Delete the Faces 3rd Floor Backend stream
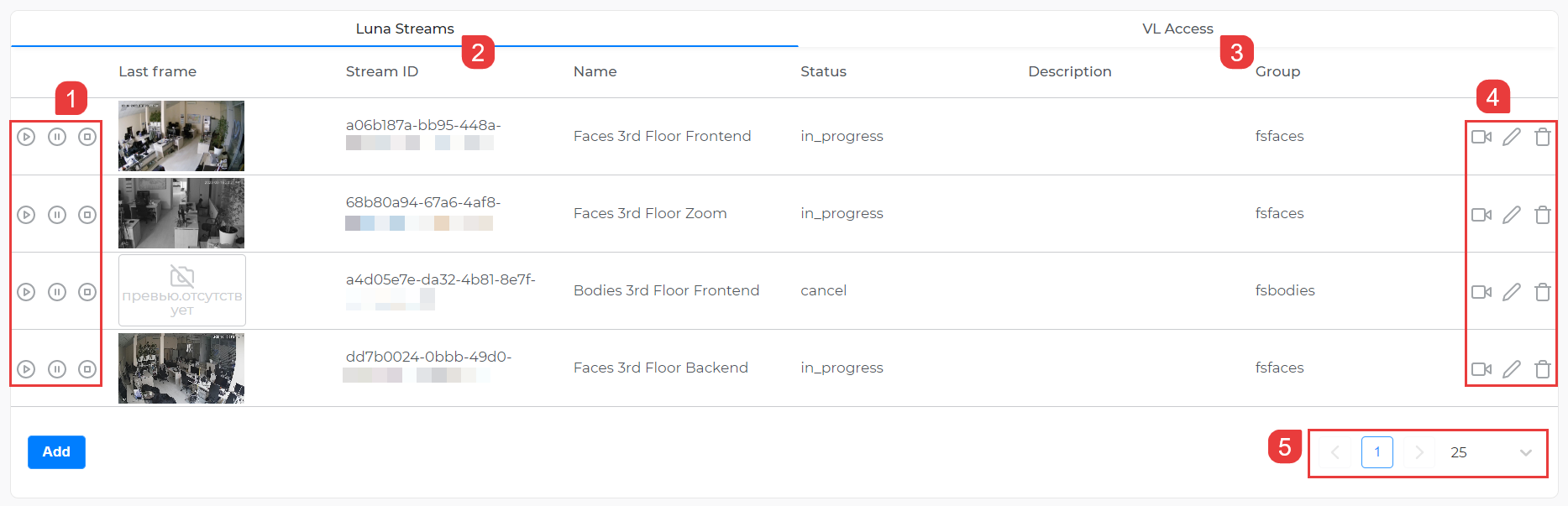This screenshot has width=1568, height=506. 1543,369
